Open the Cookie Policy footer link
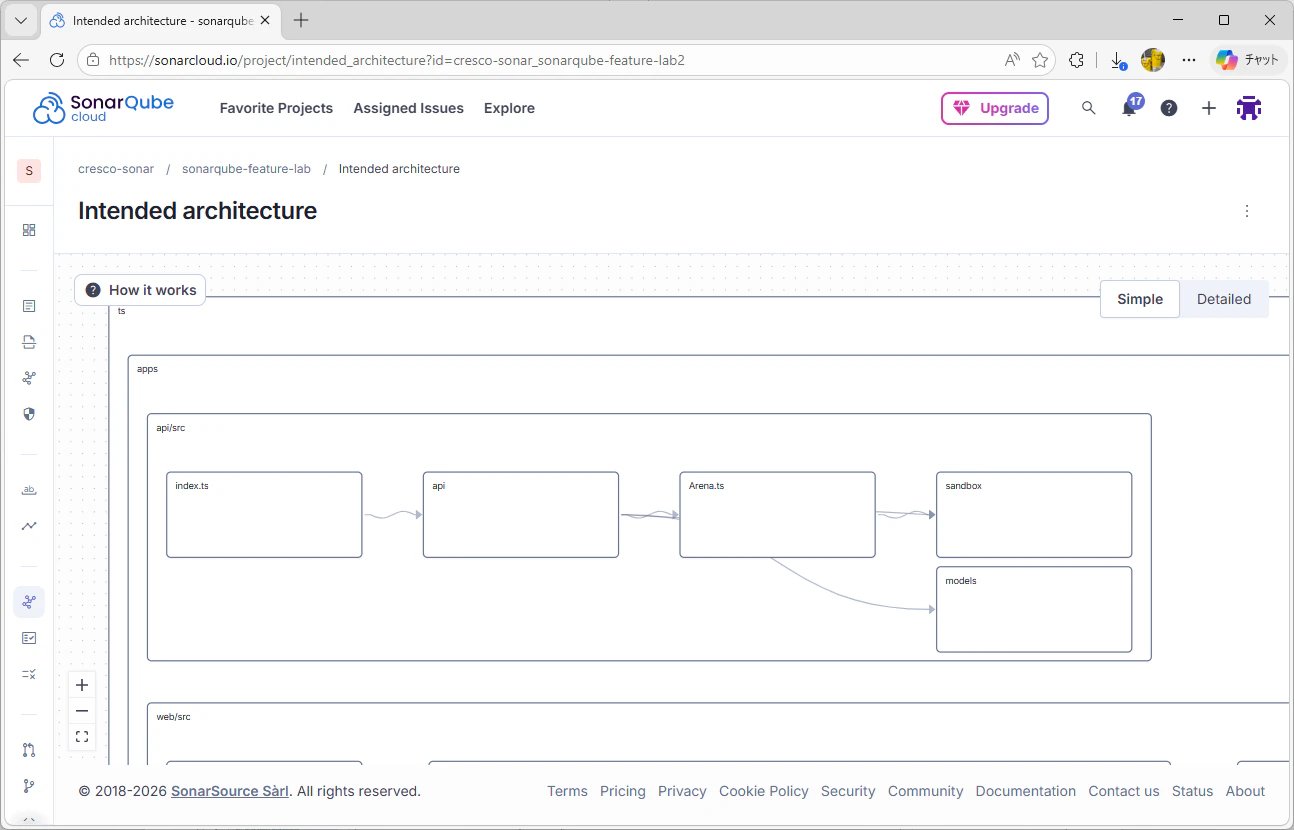Viewport: 1294px width, 830px height. pos(764,791)
